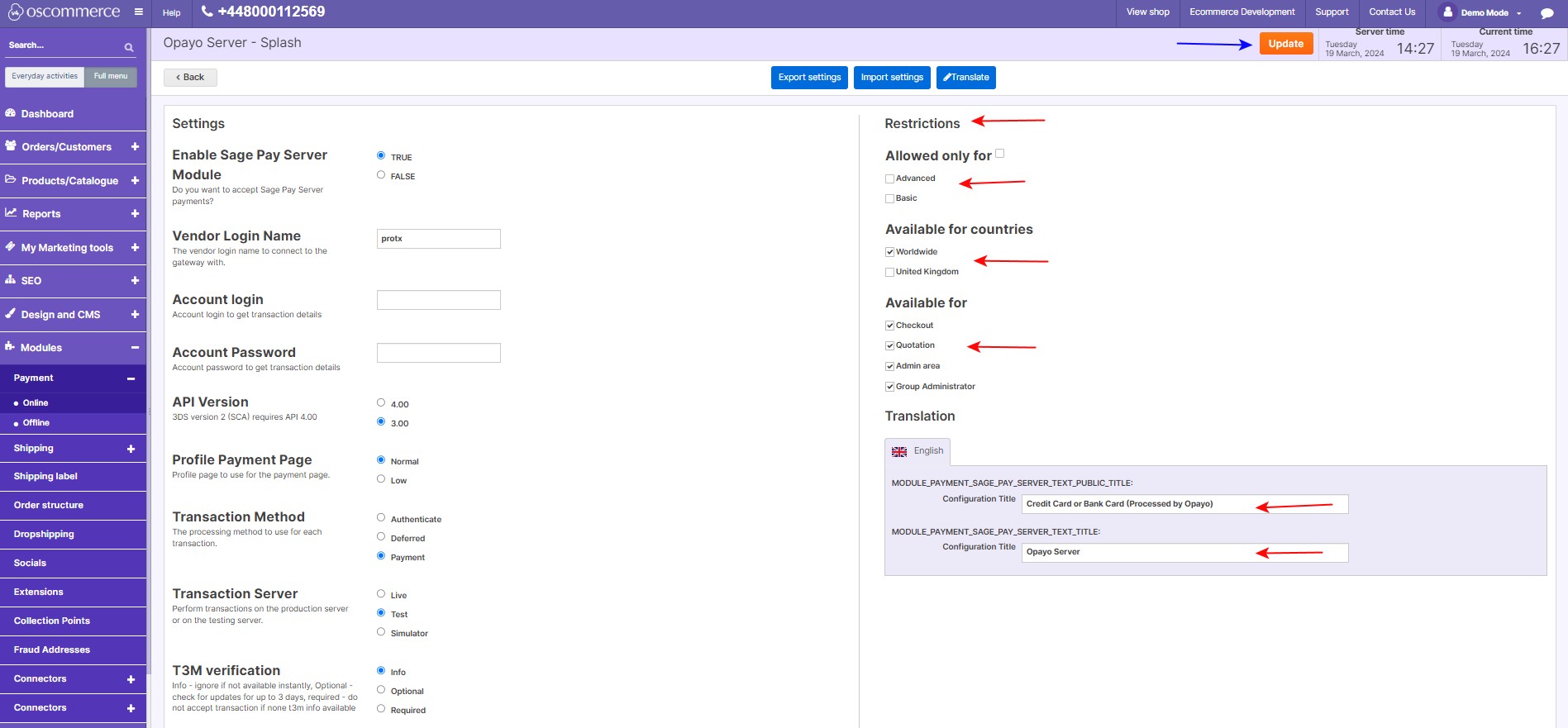Select Optional T3M verification
1568x728 pixels.
click(x=381, y=689)
